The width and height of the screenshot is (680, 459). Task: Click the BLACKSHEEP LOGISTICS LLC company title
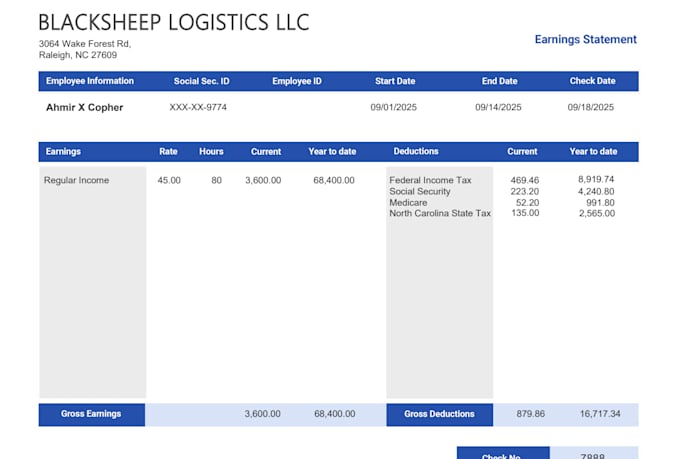click(x=174, y=22)
